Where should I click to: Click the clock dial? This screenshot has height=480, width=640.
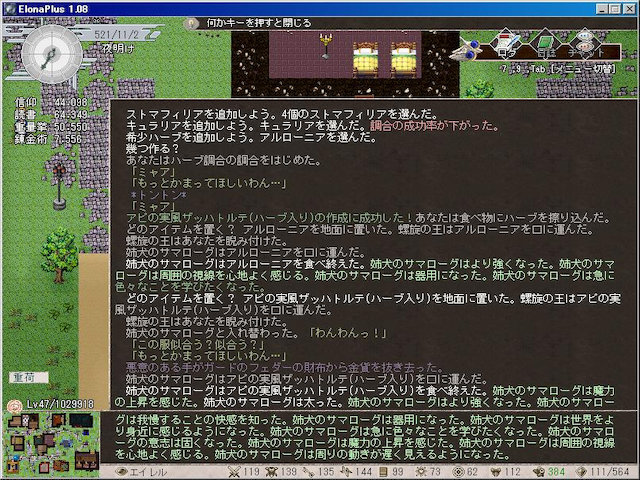52,54
